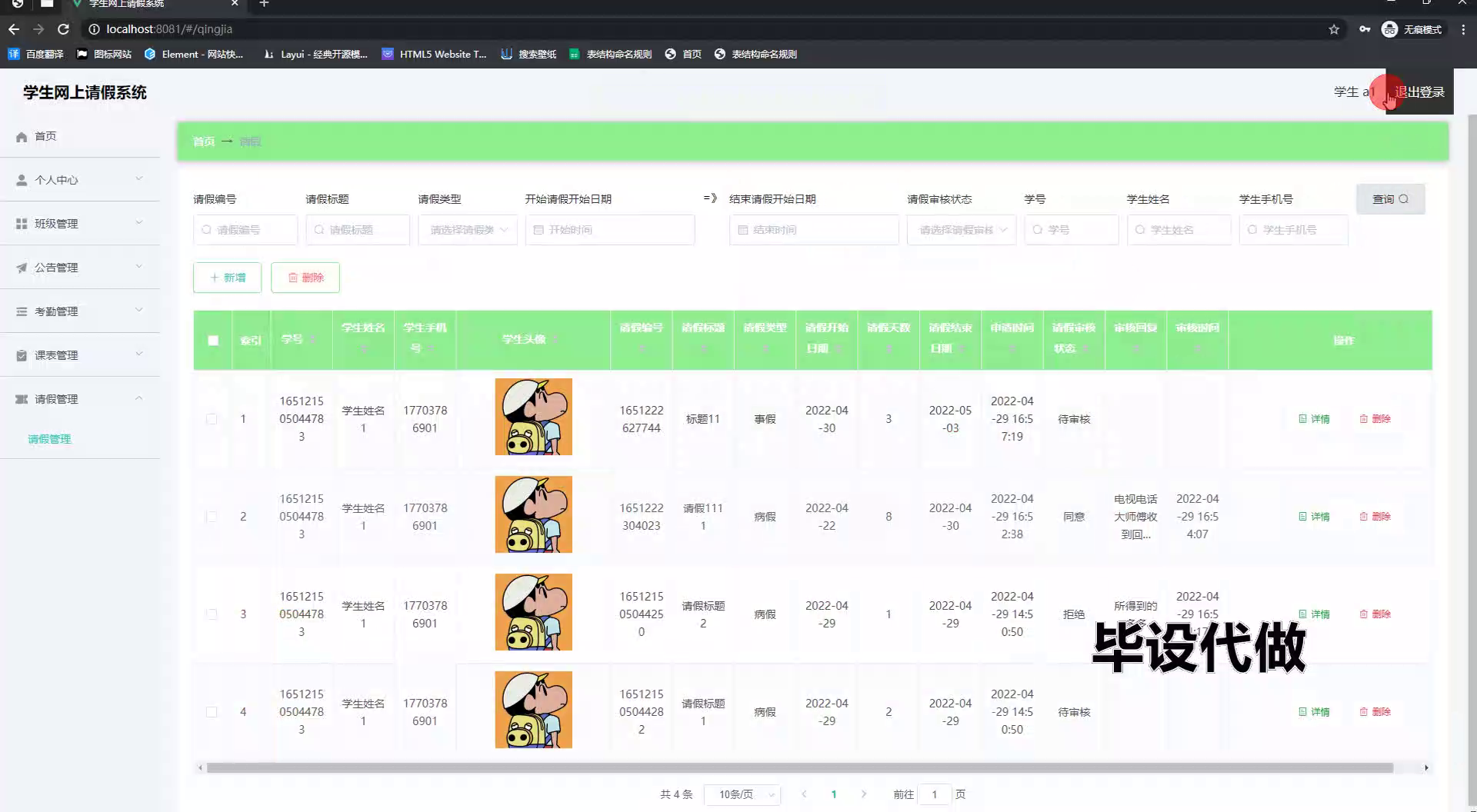The width and height of the screenshot is (1477, 812).
Task: Check the checkbox for row 2
Action: point(212,517)
